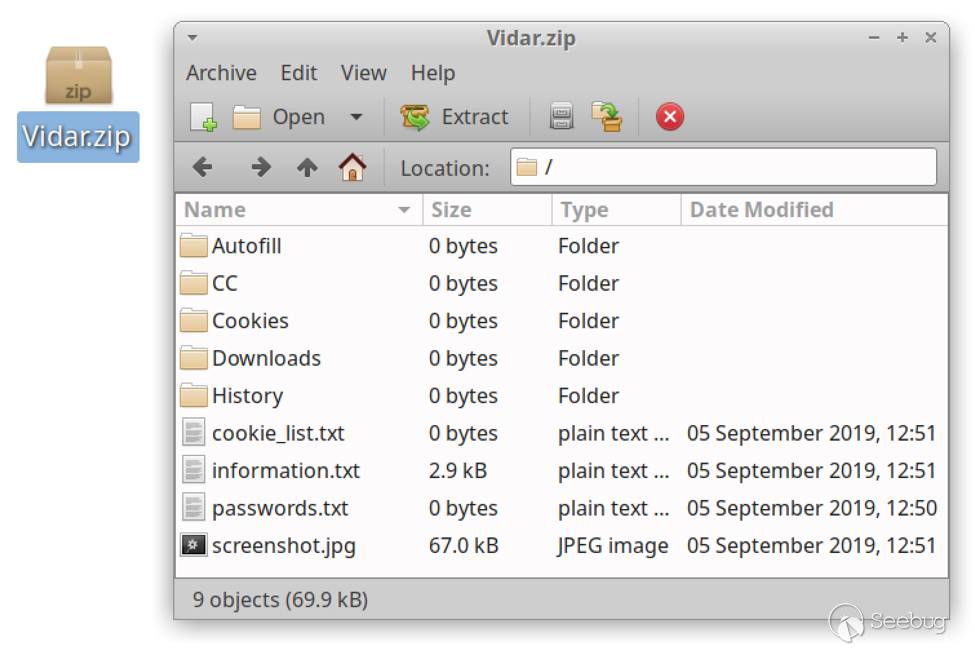Open the window menu arrow in the title bar
The width and height of the screenshot is (975, 650).
[192, 38]
